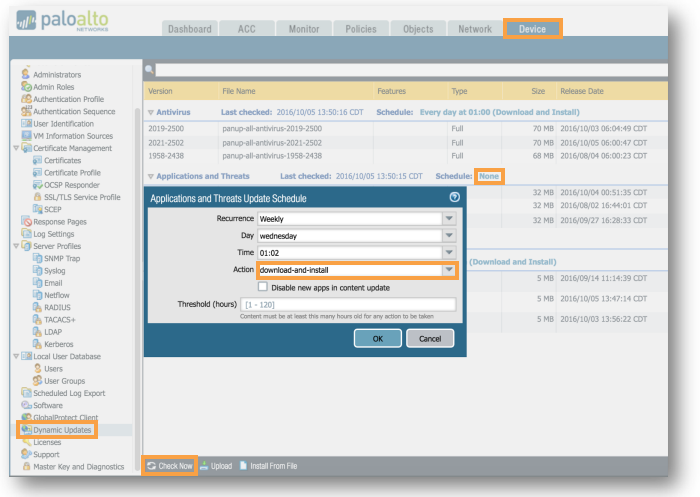Image resolution: width=700 pixels, height=497 pixels.
Task: Click the Check Now refresh icon
Action: point(151,466)
